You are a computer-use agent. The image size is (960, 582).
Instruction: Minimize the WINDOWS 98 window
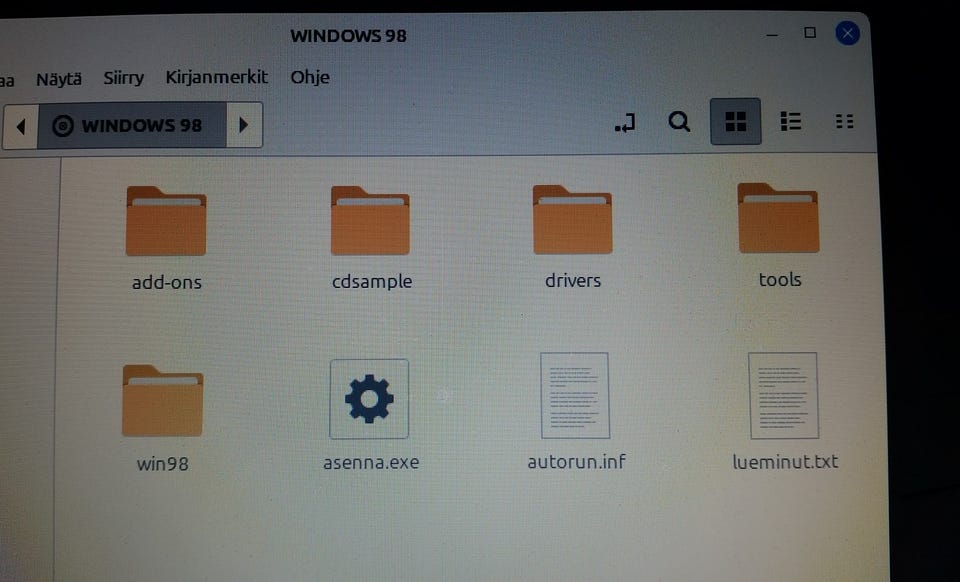[772, 34]
